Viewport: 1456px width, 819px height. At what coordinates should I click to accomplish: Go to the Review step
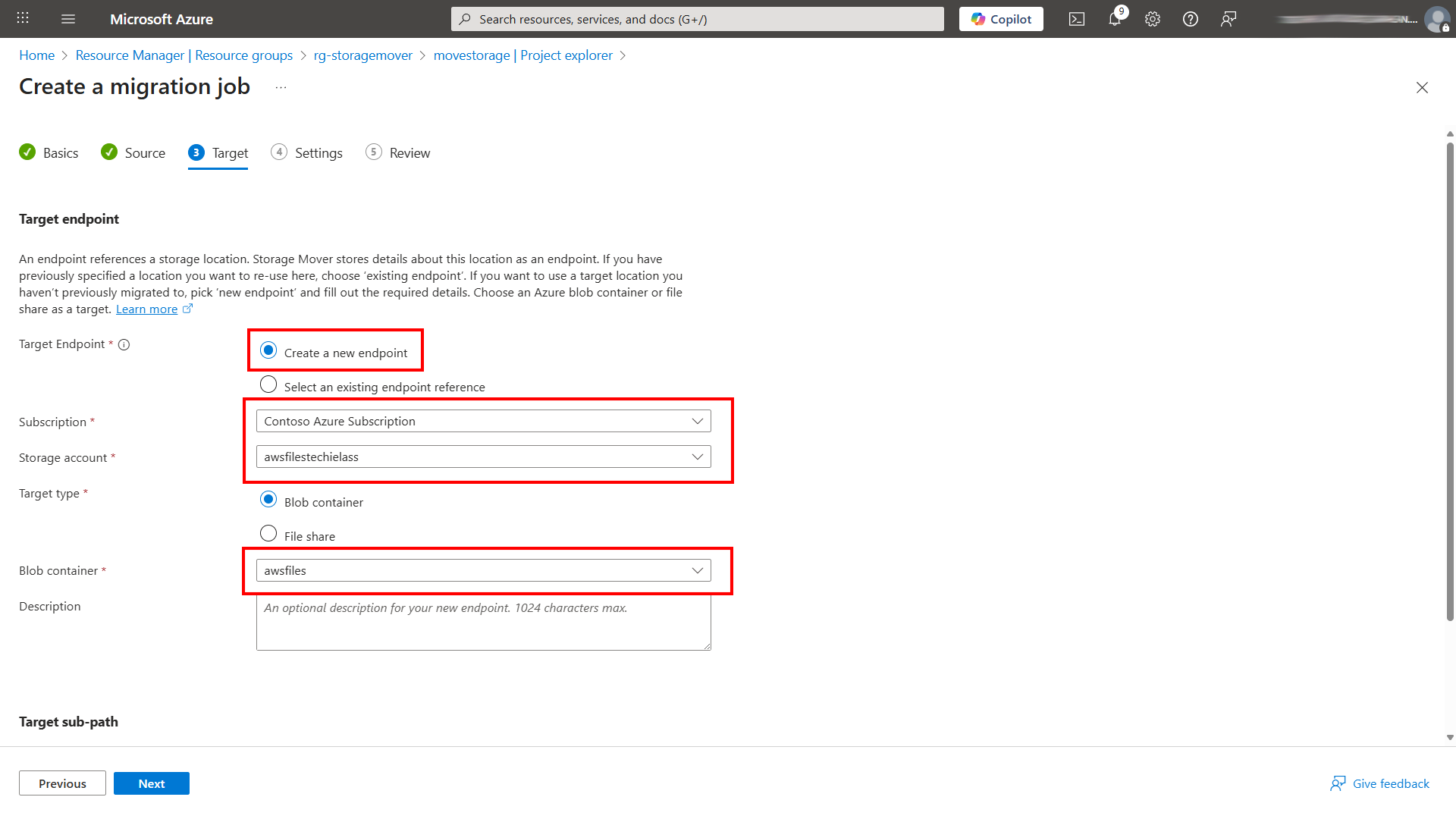[x=409, y=152]
